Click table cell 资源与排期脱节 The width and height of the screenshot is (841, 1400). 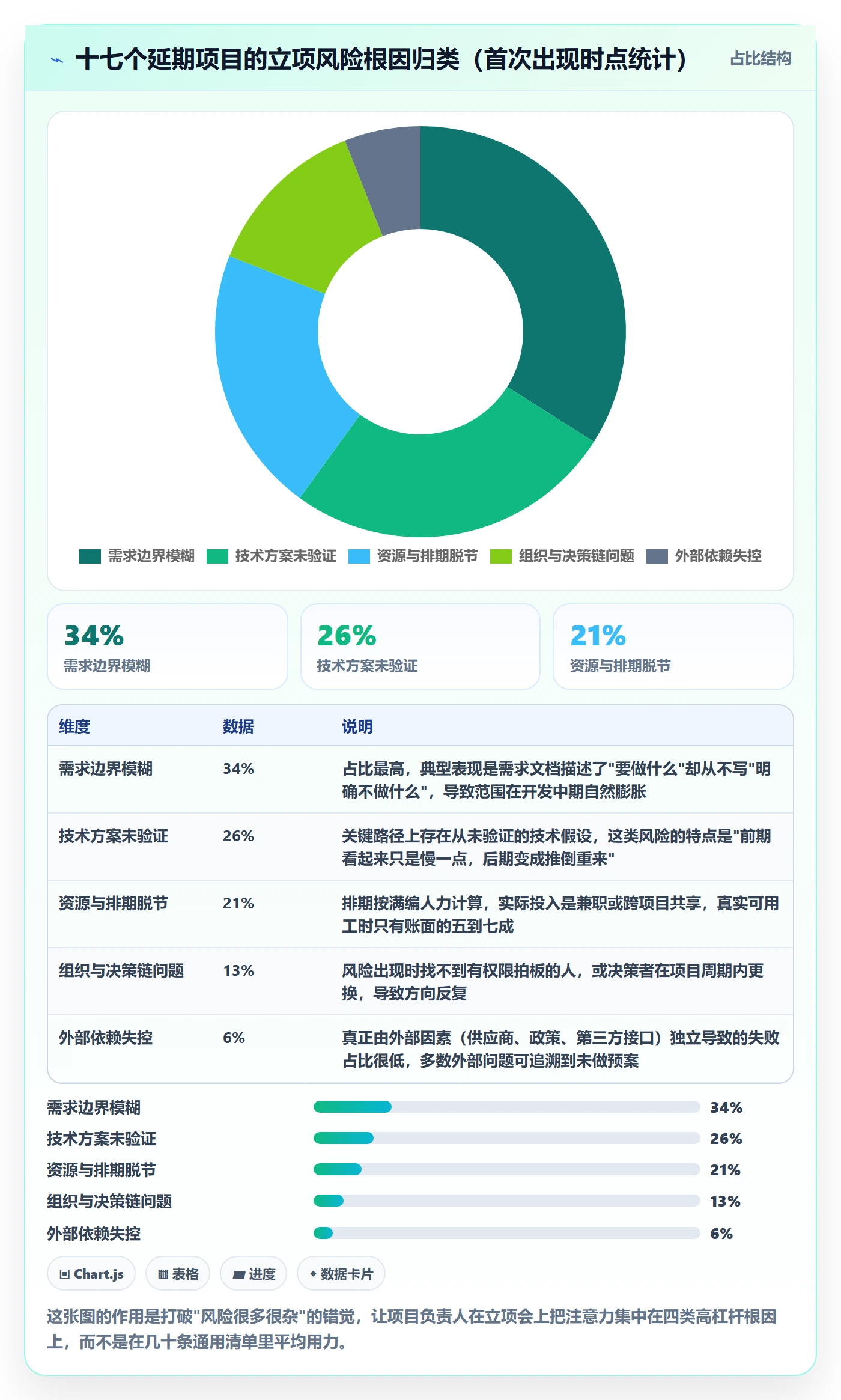click(x=114, y=903)
